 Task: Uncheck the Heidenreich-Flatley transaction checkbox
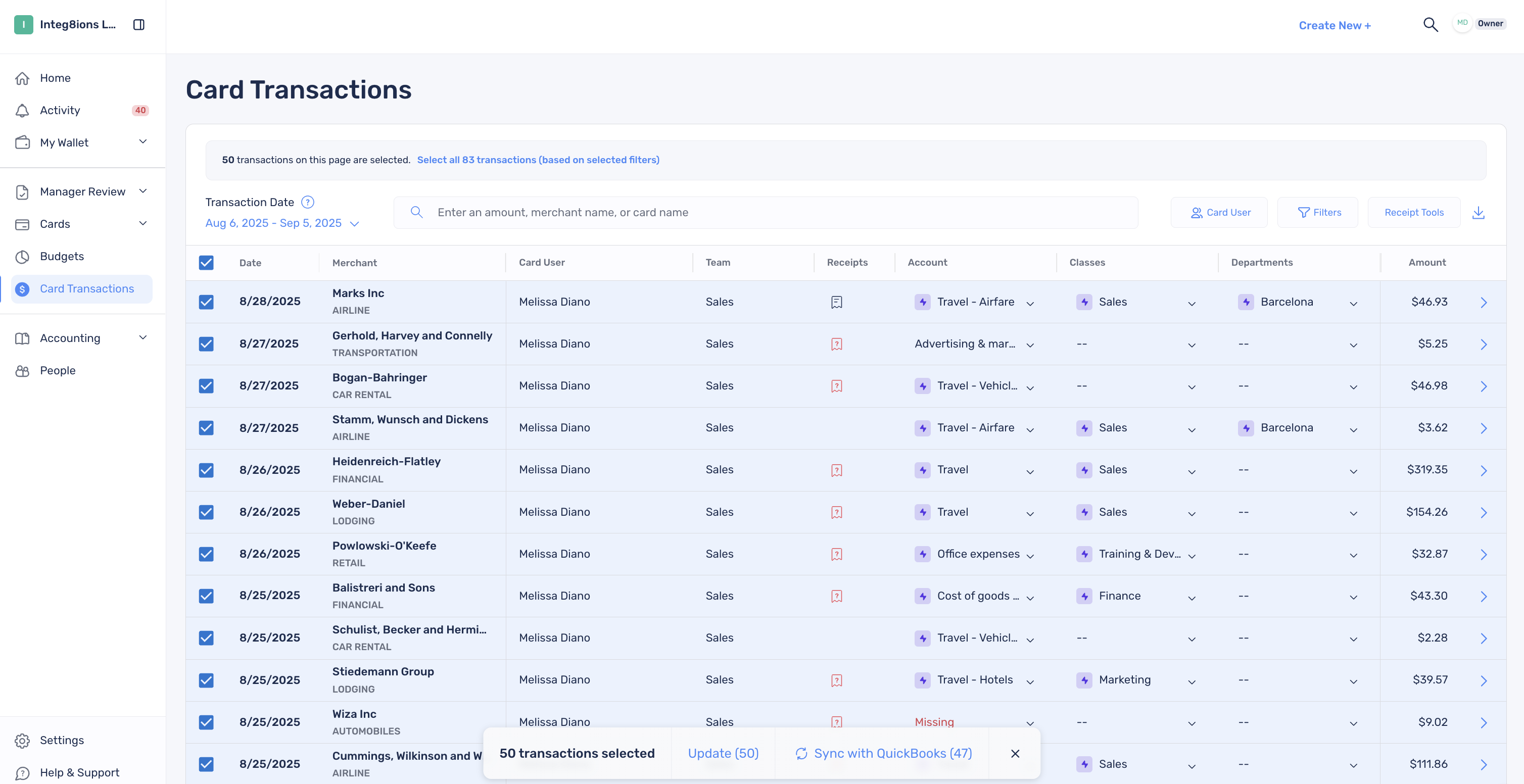tap(206, 470)
